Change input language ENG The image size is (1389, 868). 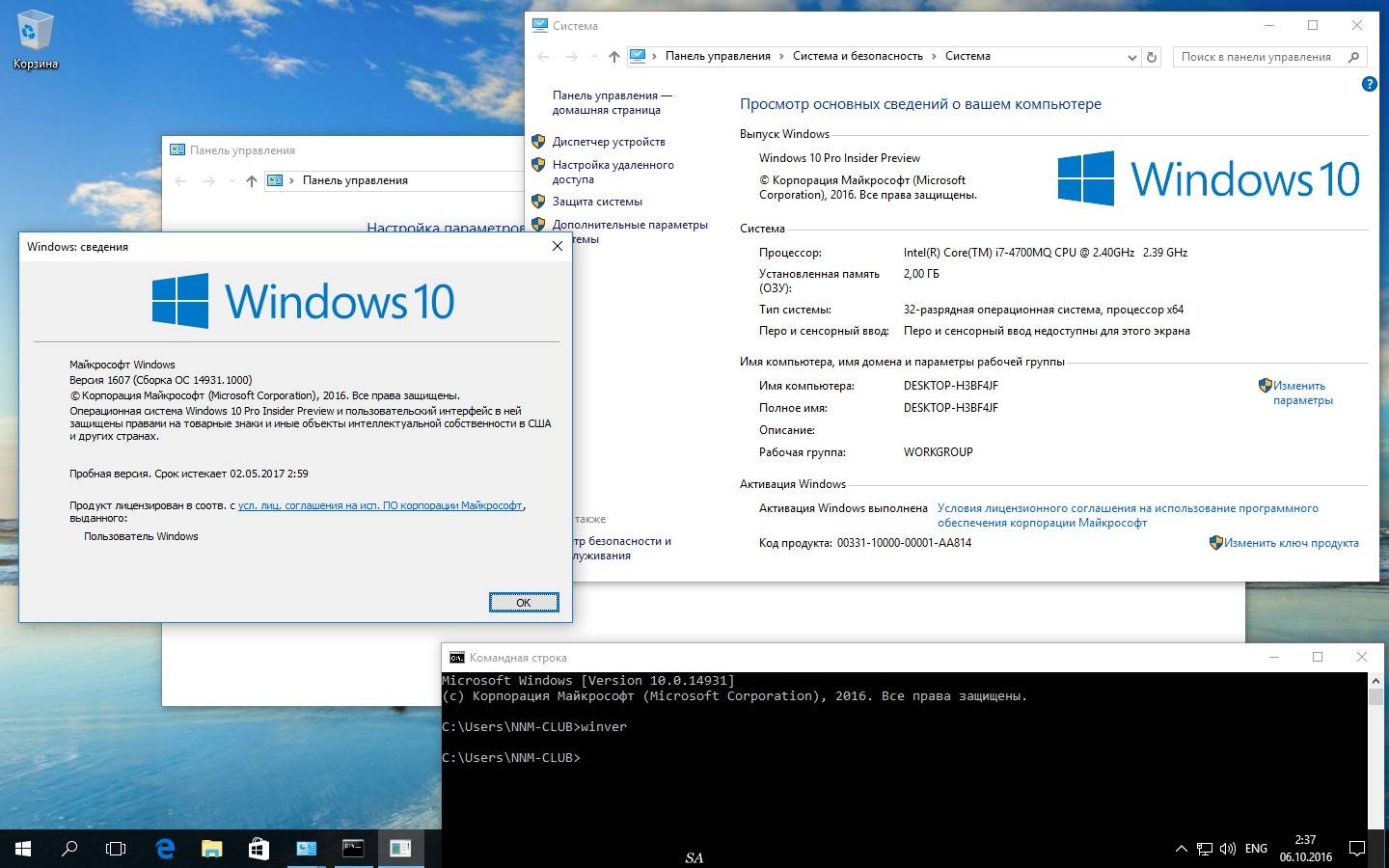[x=1256, y=849]
